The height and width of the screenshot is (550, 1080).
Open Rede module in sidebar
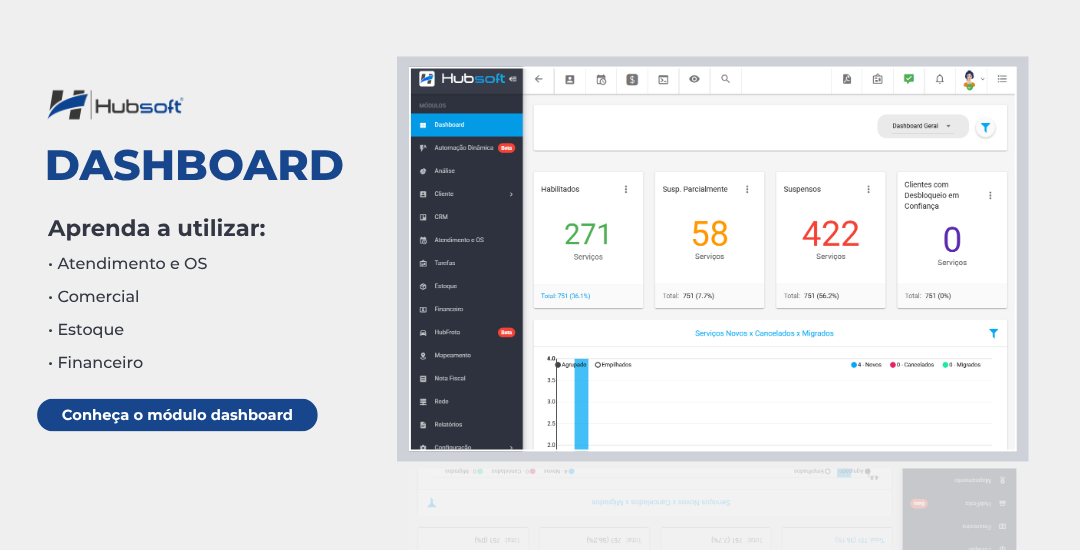click(467, 401)
